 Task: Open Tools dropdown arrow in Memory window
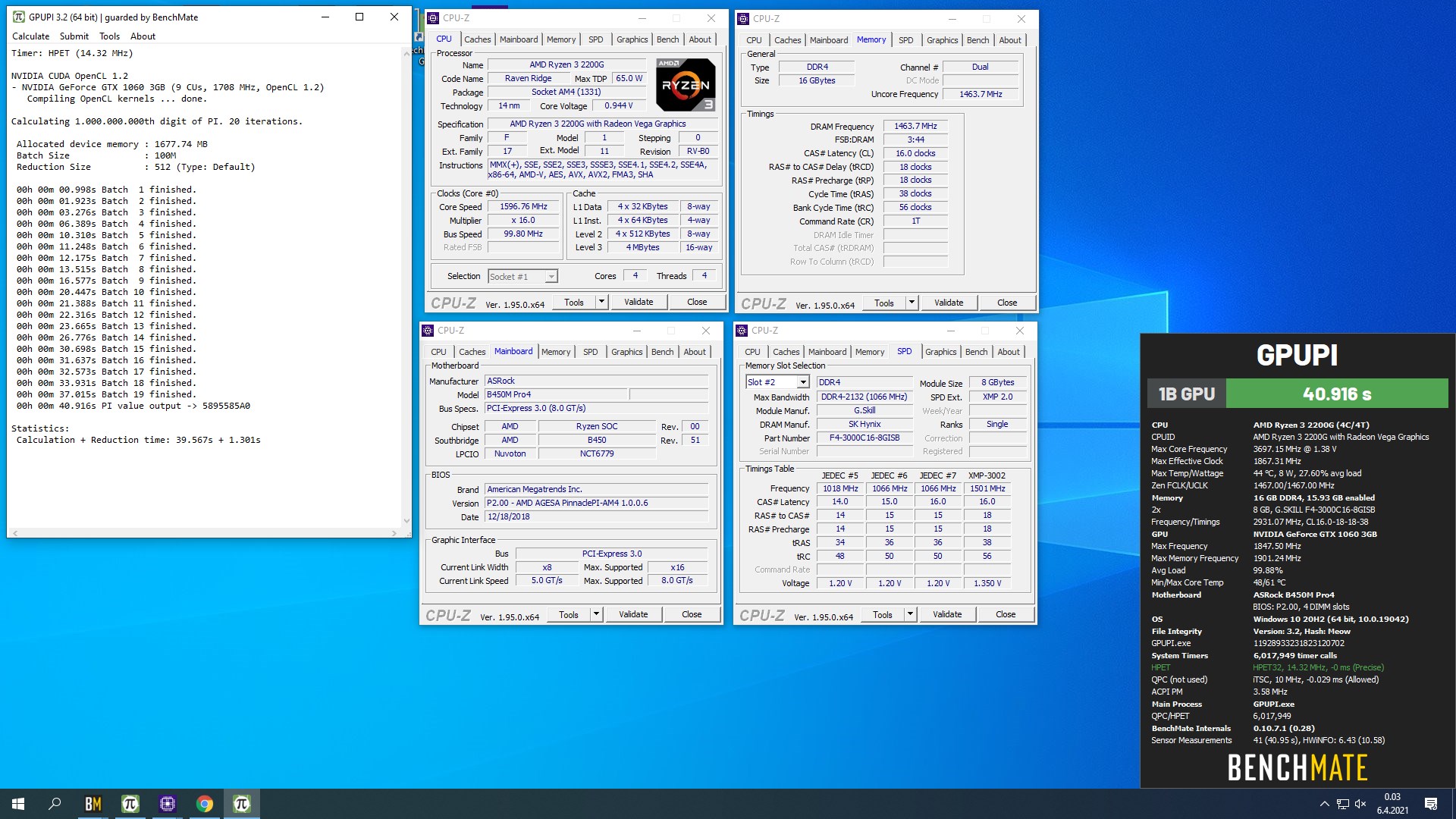pos(912,303)
